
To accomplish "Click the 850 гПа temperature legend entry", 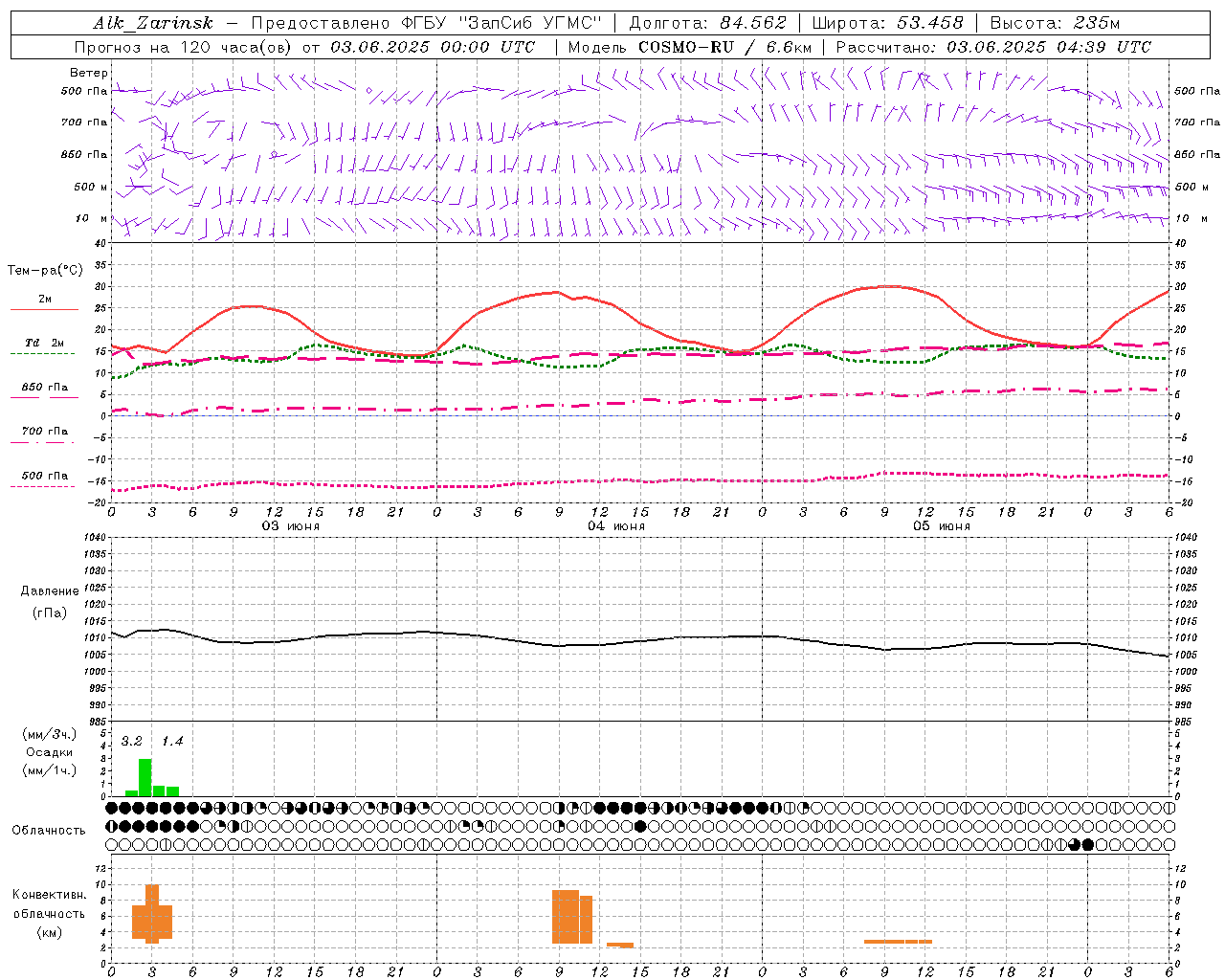I will (45, 388).
